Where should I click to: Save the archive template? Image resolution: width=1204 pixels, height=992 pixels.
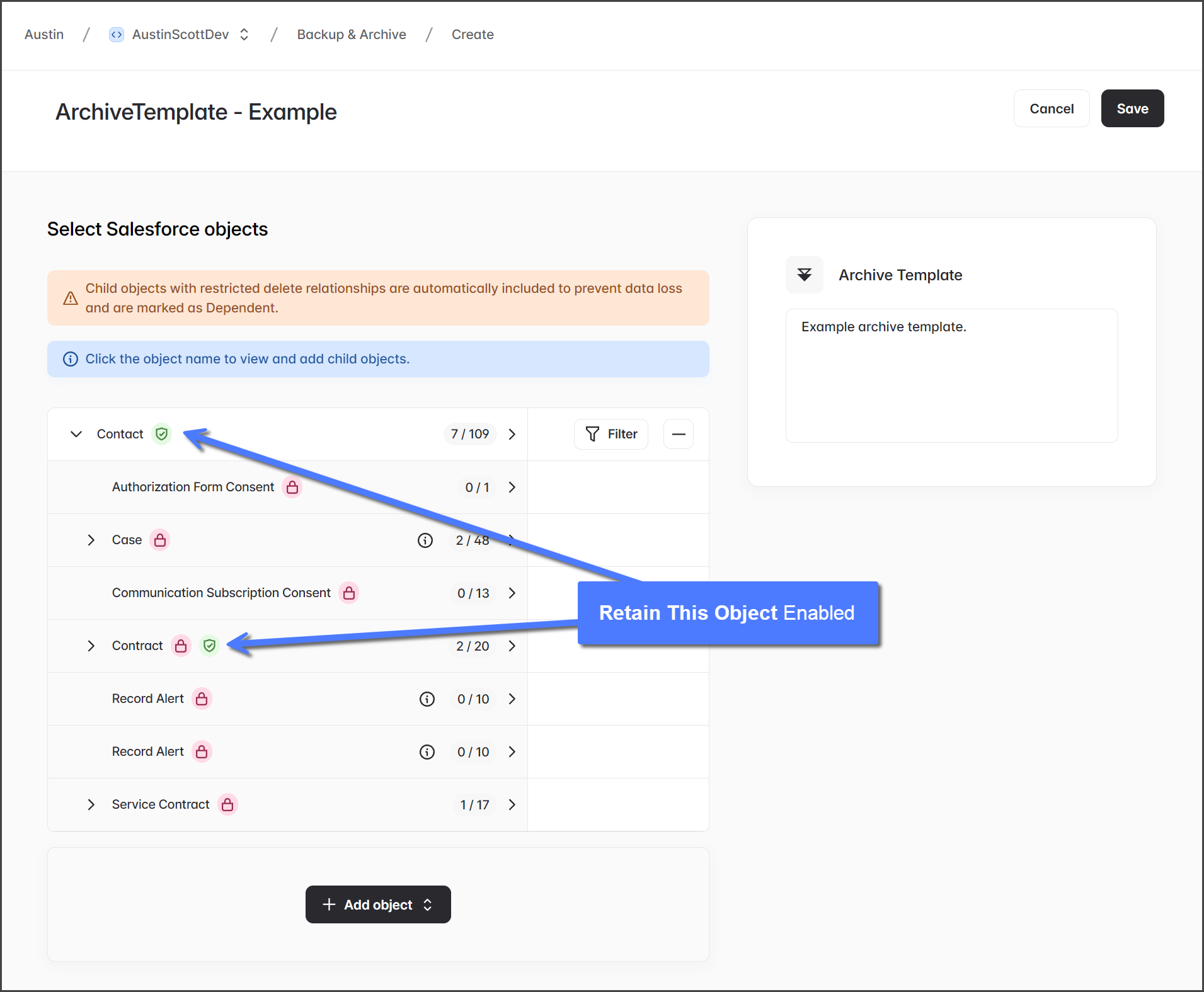tap(1132, 108)
